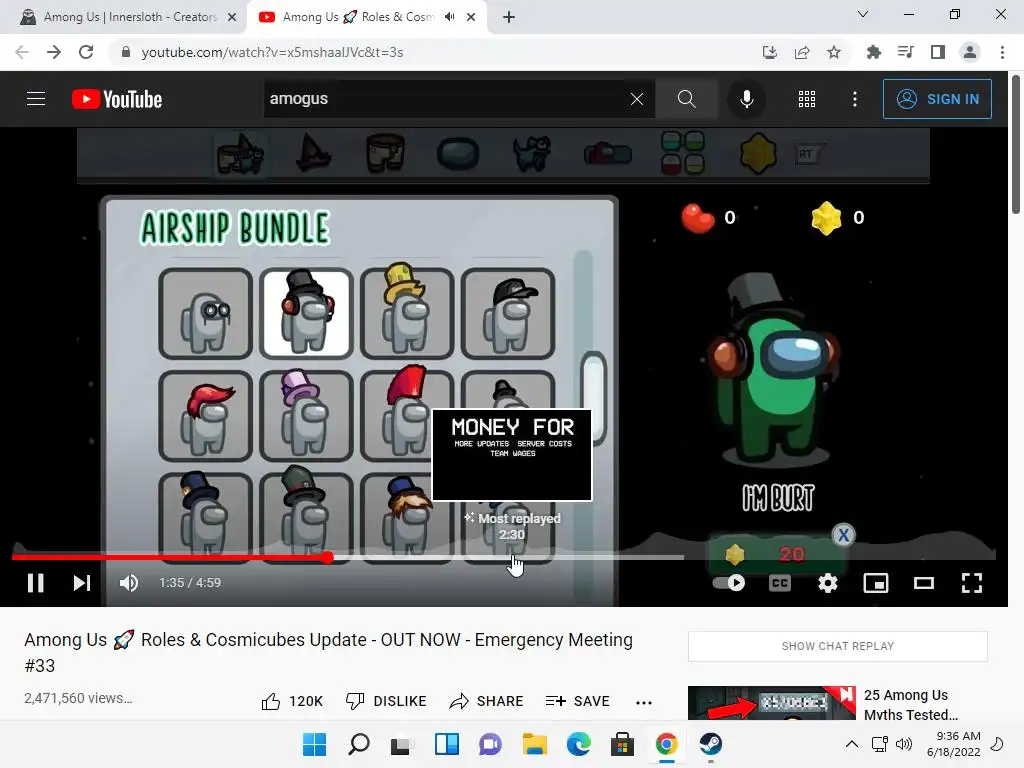This screenshot has width=1024, height=768.
Task: Click the DISLIKE button
Action: point(386,701)
